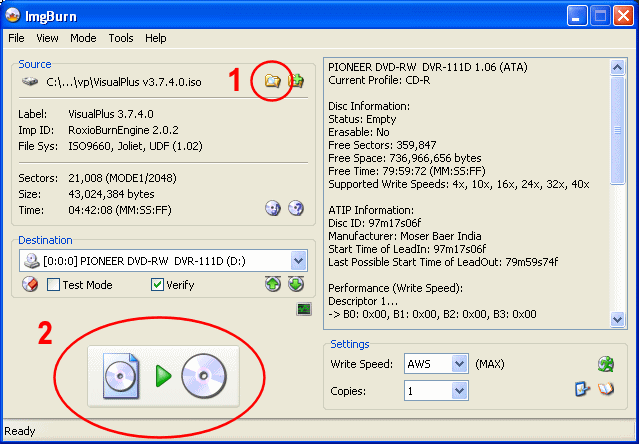
Task: Click the Sectors value 21,008 (MODE1/2048)
Action: pyautogui.click(x=122, y=178)
